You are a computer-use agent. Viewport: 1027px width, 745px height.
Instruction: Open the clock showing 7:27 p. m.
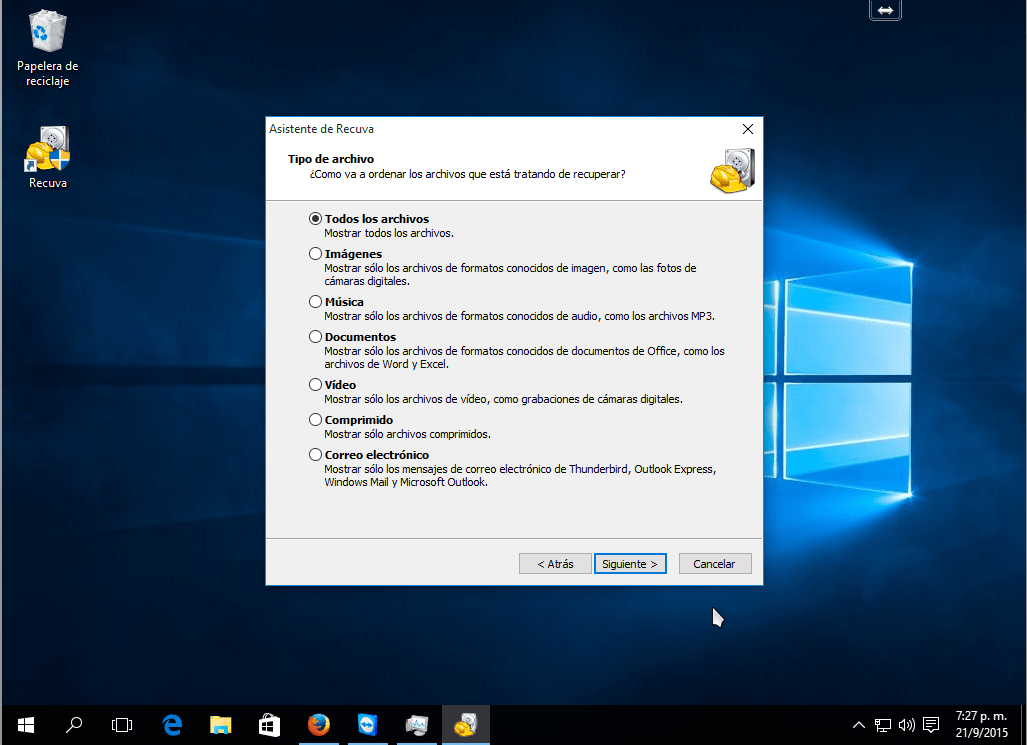pyautogui.click(x=981, y=724)
